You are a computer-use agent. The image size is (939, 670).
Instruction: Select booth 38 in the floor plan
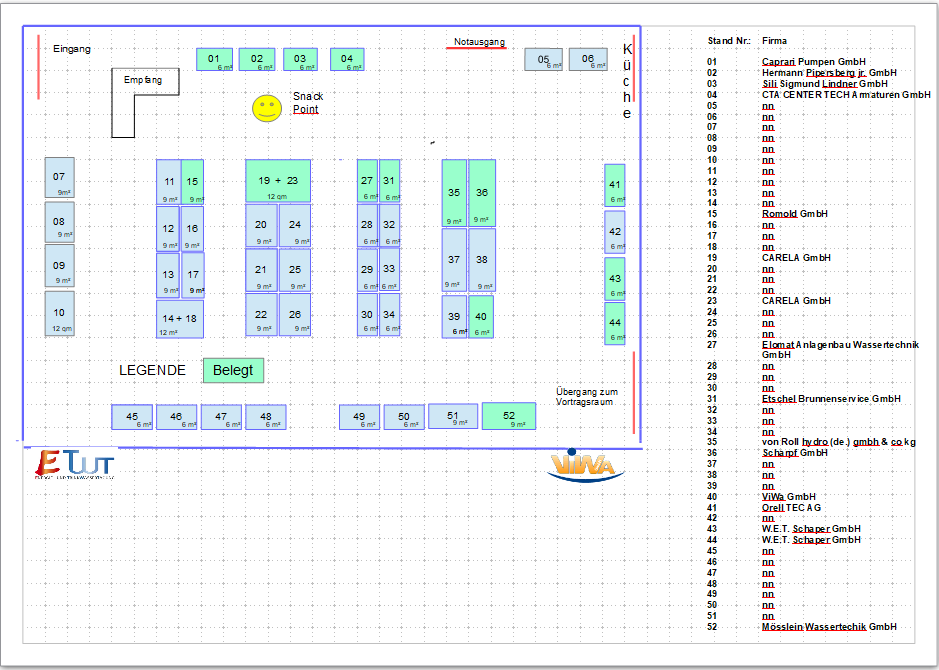coord(482,260)
